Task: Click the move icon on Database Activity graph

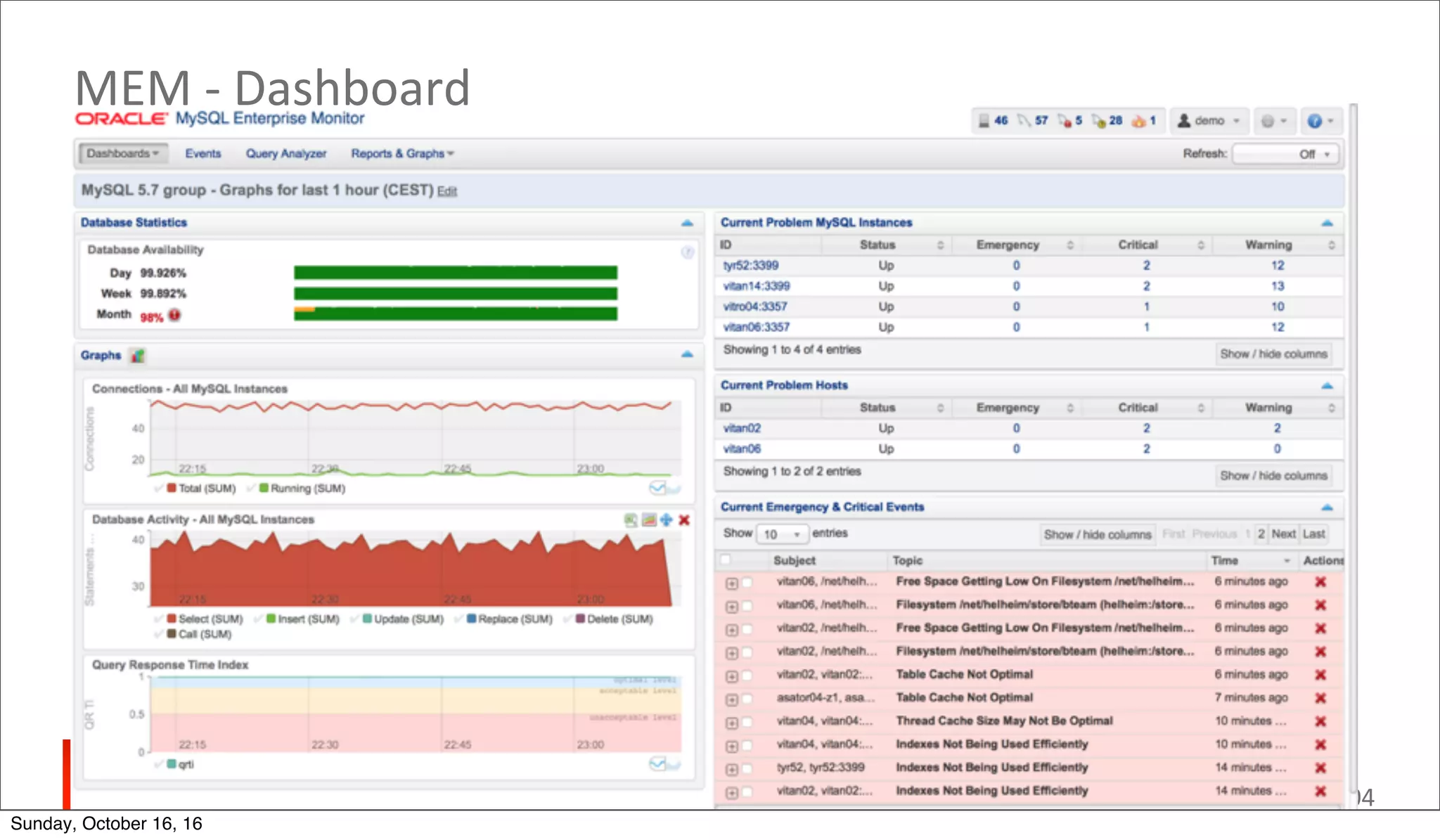Action: [x=666, y=520]
